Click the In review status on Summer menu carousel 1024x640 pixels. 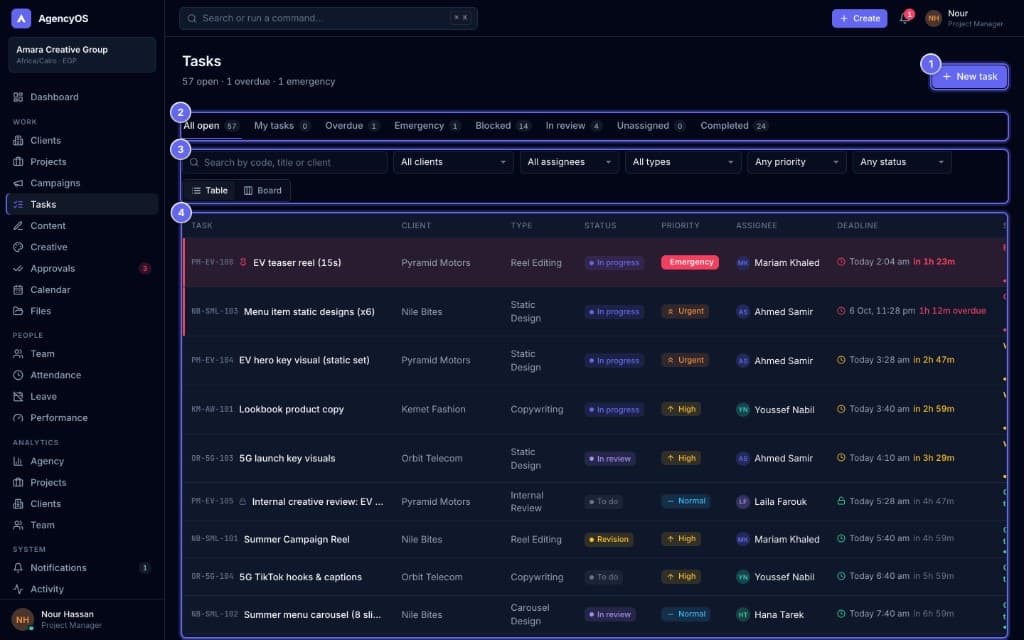pyautogui.click(x=610, y=615)
